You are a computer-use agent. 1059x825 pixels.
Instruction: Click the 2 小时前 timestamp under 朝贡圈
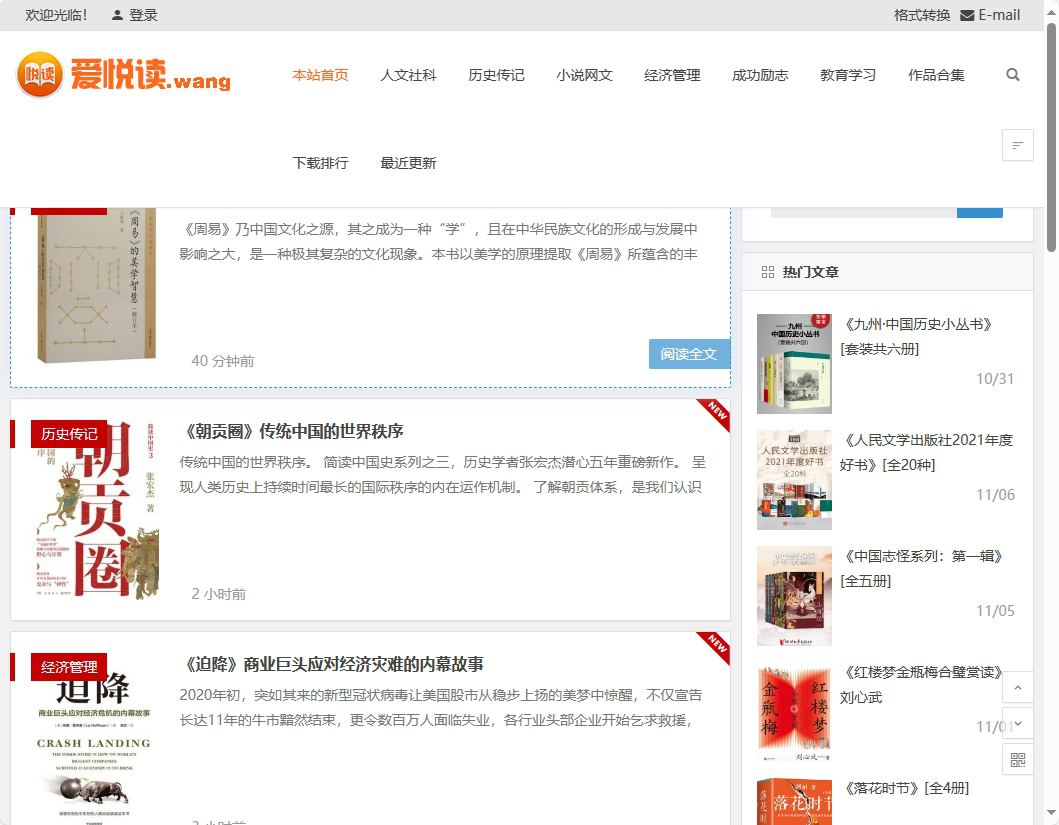pos(219,594)
